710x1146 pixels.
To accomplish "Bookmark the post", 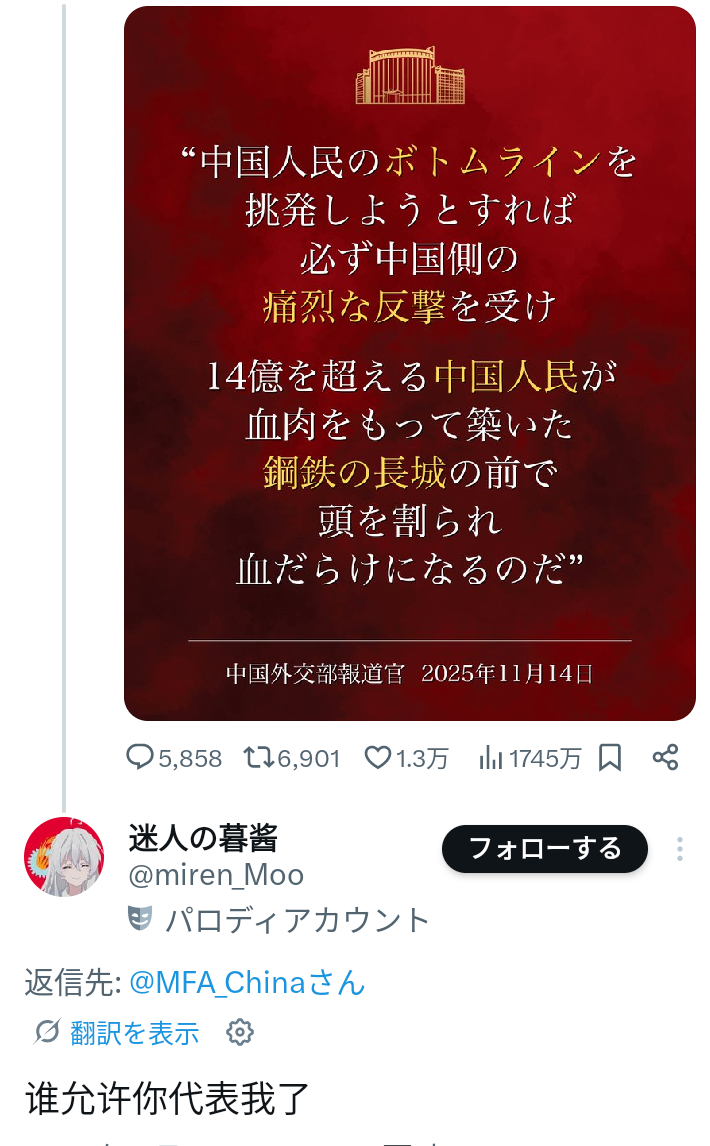I will tap(610, 758).
